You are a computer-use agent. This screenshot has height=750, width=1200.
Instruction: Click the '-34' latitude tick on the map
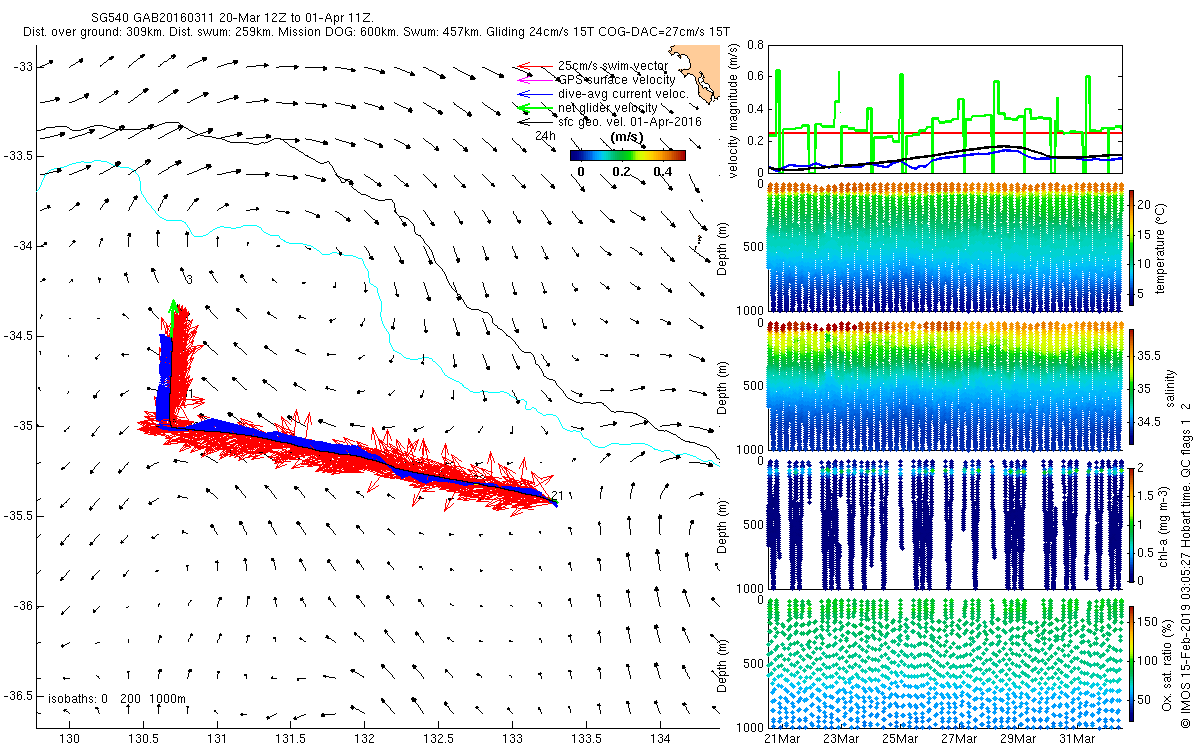pyautogui.click(x=23, y=246)
